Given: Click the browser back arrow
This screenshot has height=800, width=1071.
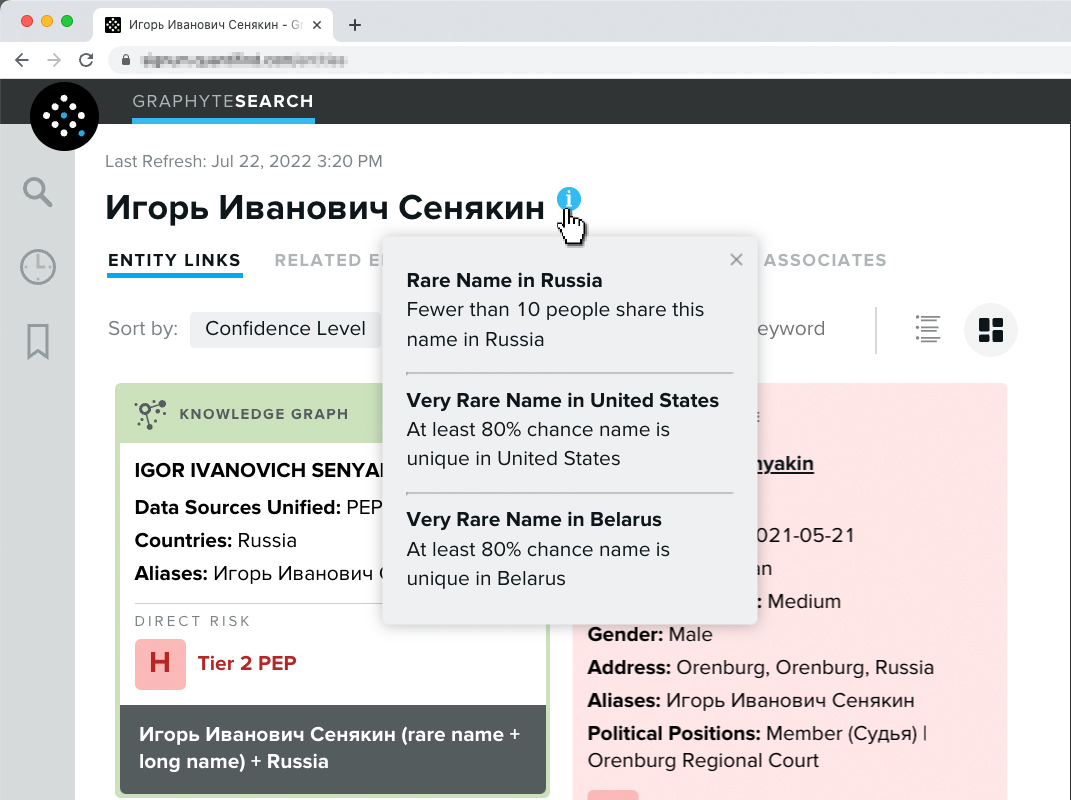Looking at the screenshot, I should click(22, 60).
